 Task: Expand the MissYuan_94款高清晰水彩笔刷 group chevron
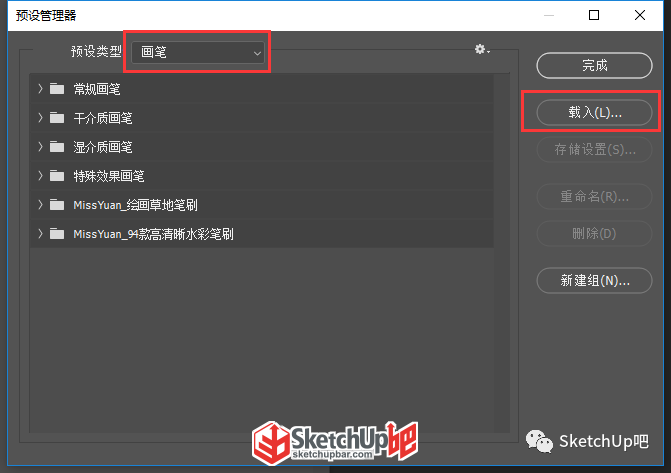40,234
